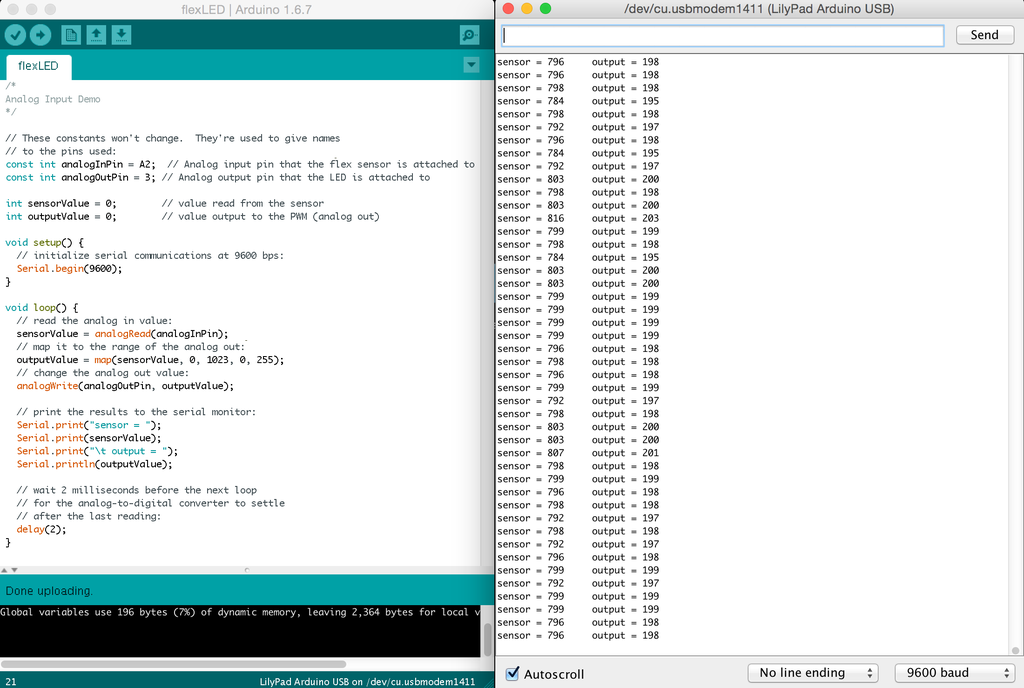Click the serial monitor scrollbar thumb
This screenshot has height=688, width=1024.
[x=1015, y=650]
